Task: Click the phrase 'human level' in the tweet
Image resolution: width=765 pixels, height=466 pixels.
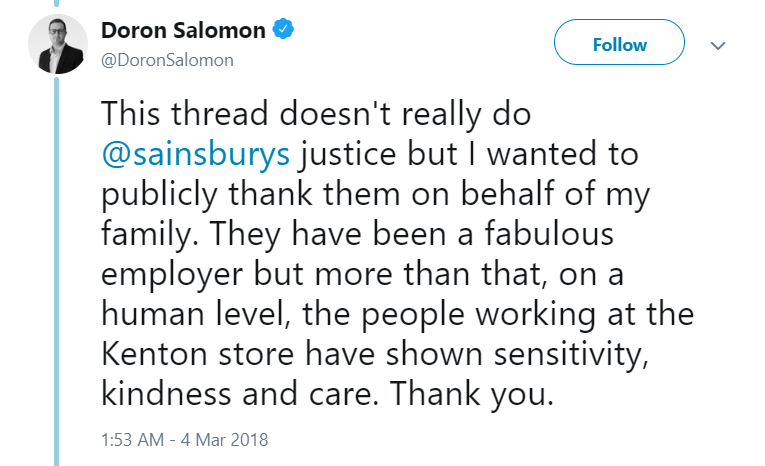Action: (193, 314)
